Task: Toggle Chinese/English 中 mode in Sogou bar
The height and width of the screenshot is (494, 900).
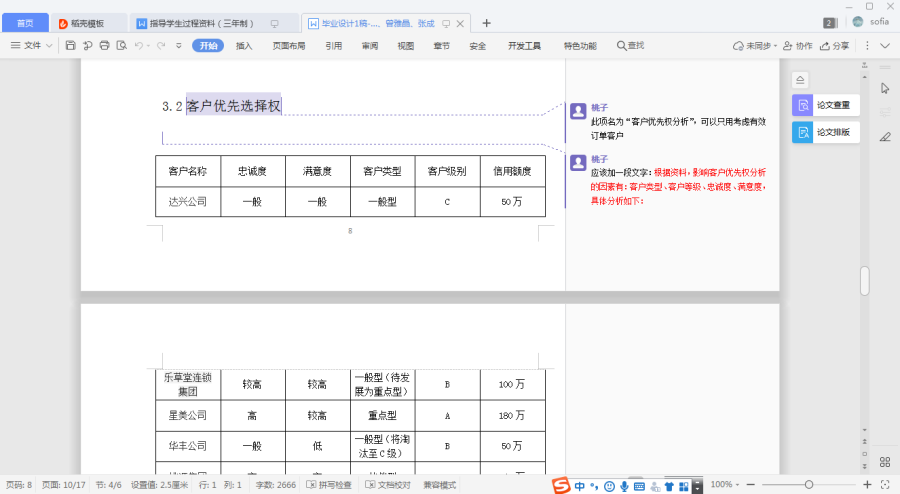Action: (580, 487)
